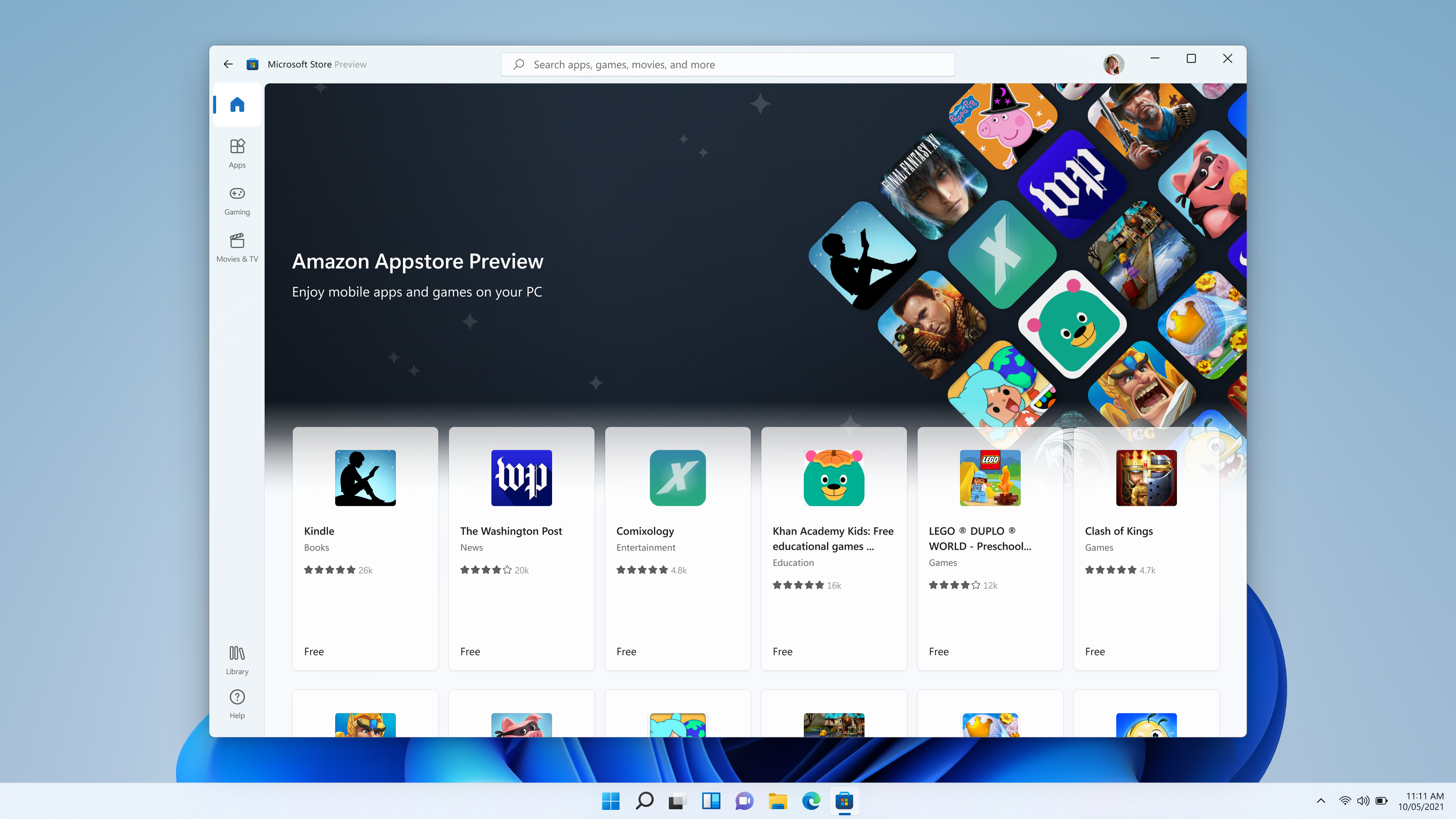1456x819 pixels.
Task: Open the Kindle app page
Action: click(x=365, y=548)
